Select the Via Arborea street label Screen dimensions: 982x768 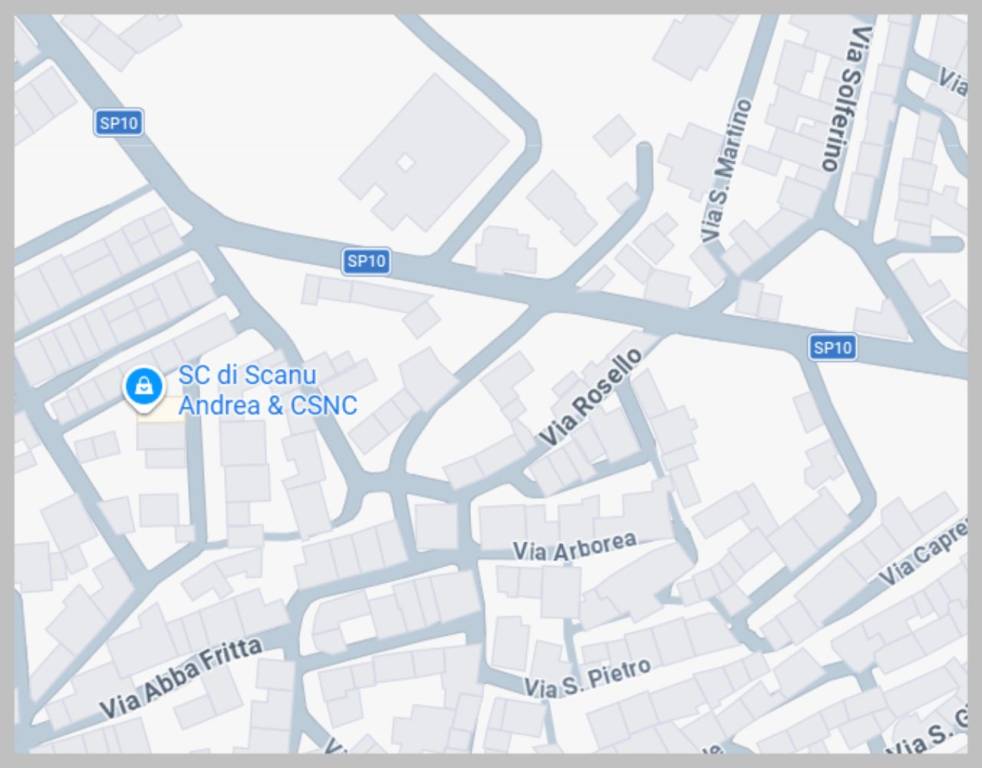click(x=575, y=547)
